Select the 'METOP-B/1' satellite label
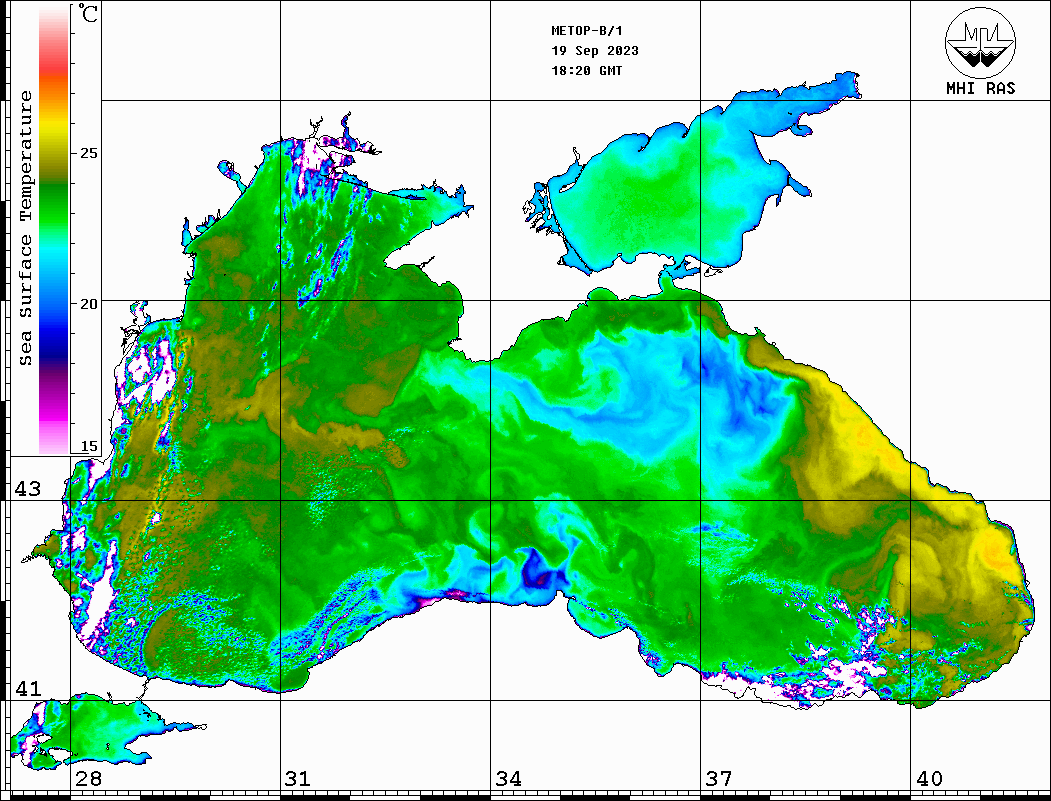 click(x=586, y=31)
